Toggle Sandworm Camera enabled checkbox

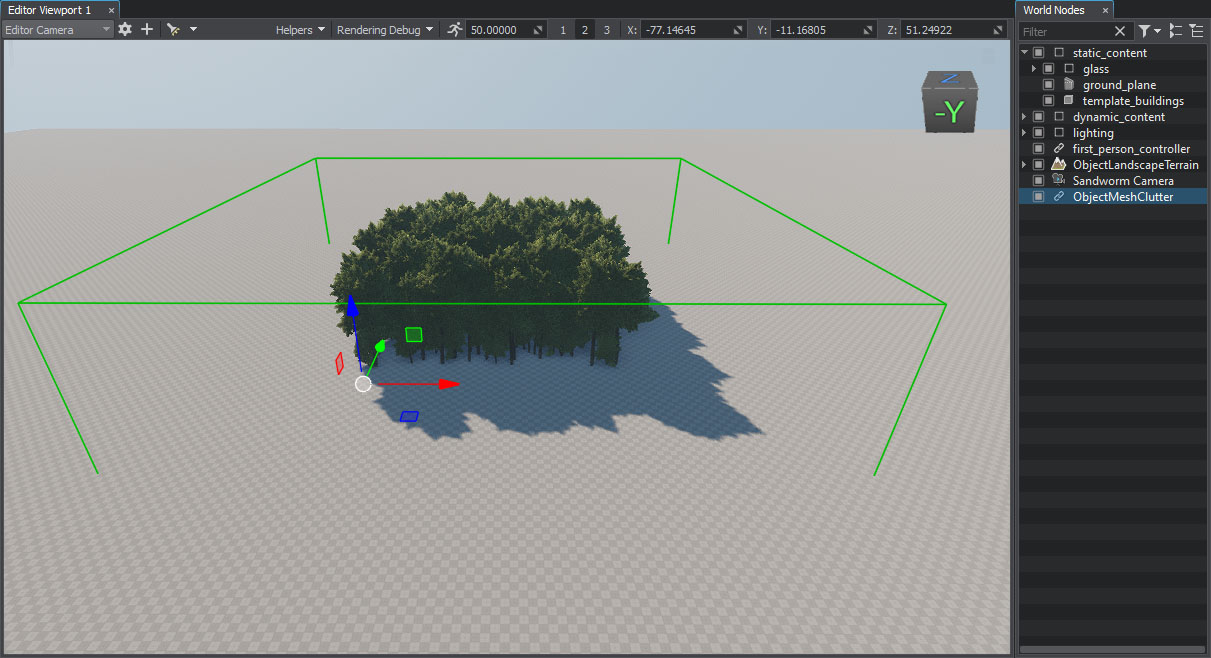click(1038, 181)
